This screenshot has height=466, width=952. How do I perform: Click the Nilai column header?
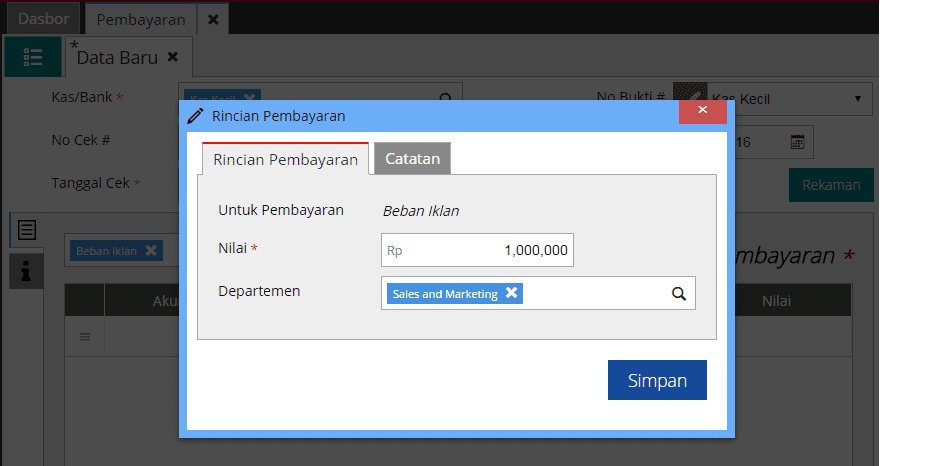click(x=776, y=300)
